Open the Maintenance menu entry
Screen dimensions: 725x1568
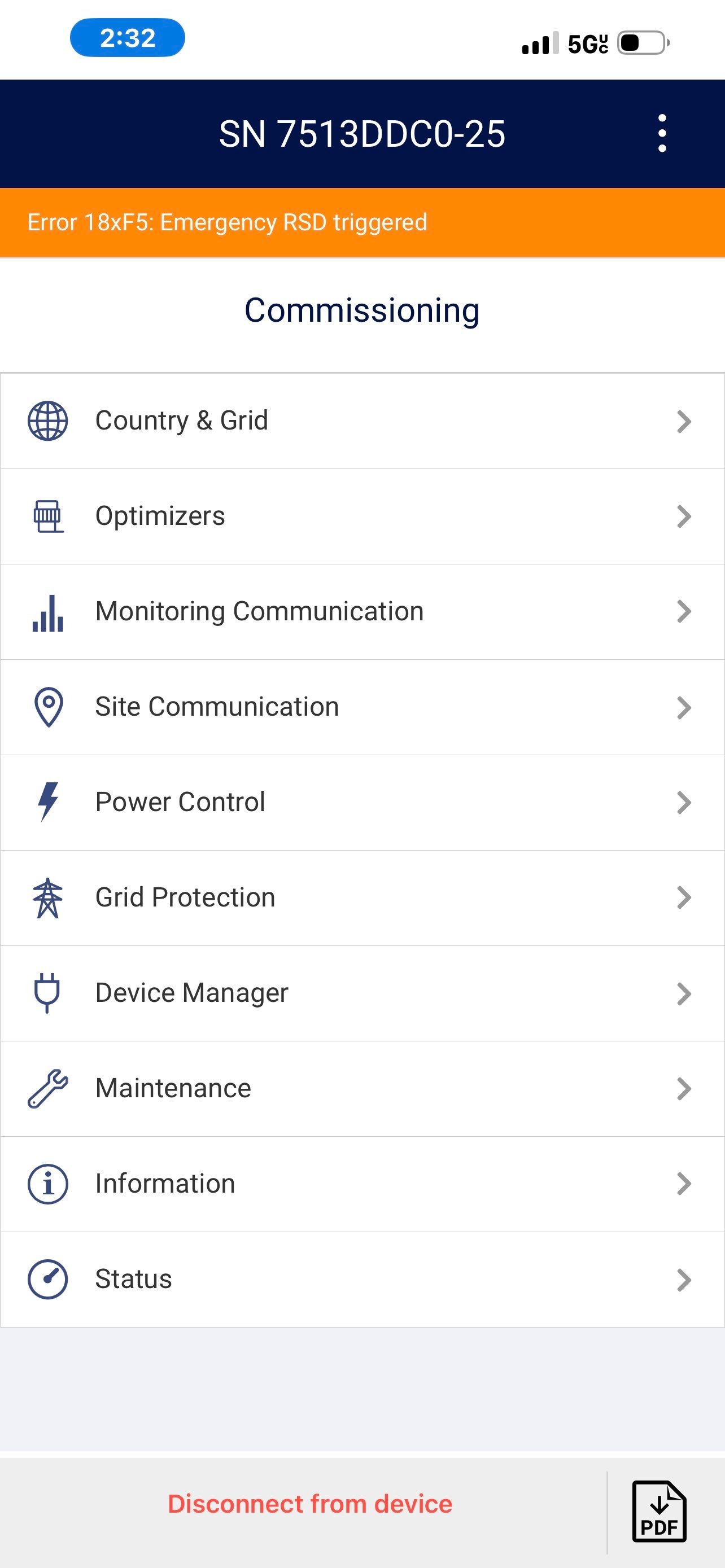tap(173, 1088)
